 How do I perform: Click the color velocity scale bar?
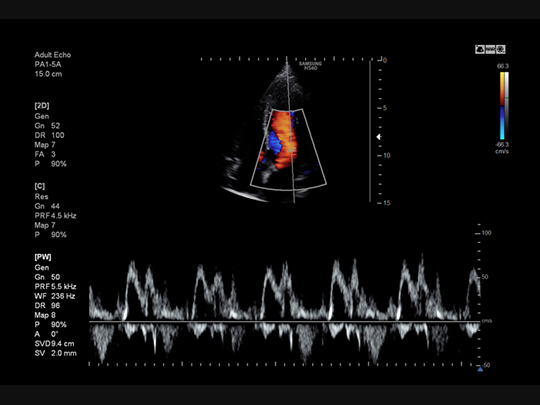click(502, 105)
